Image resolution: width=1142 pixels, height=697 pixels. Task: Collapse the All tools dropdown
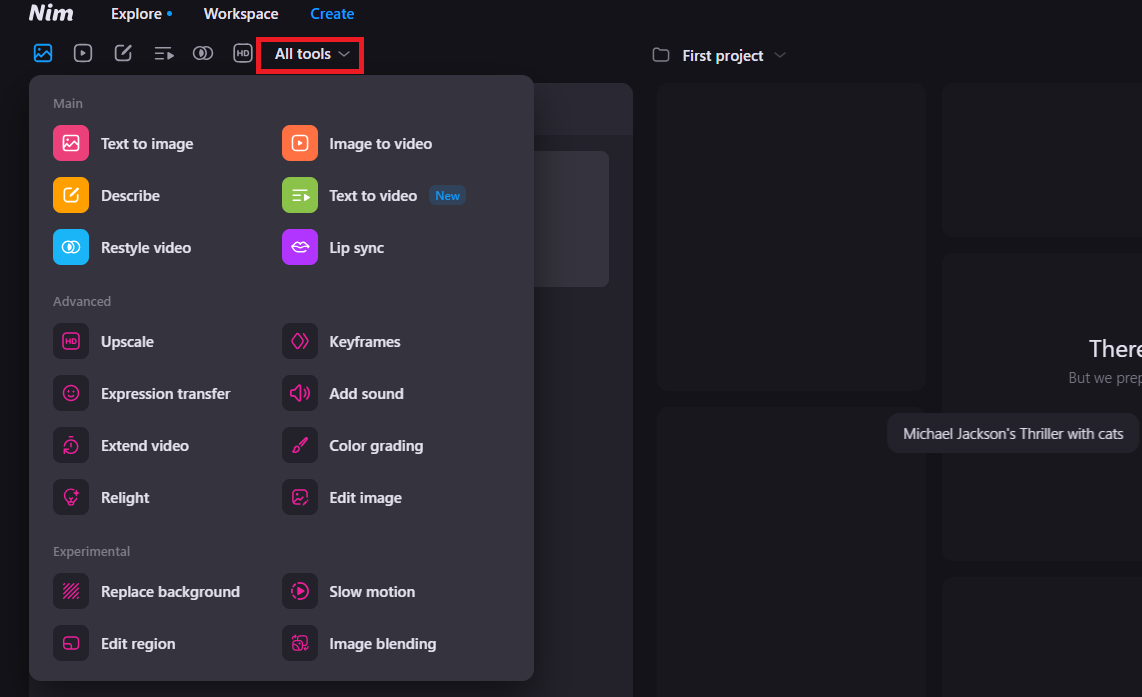pos(311,54)
